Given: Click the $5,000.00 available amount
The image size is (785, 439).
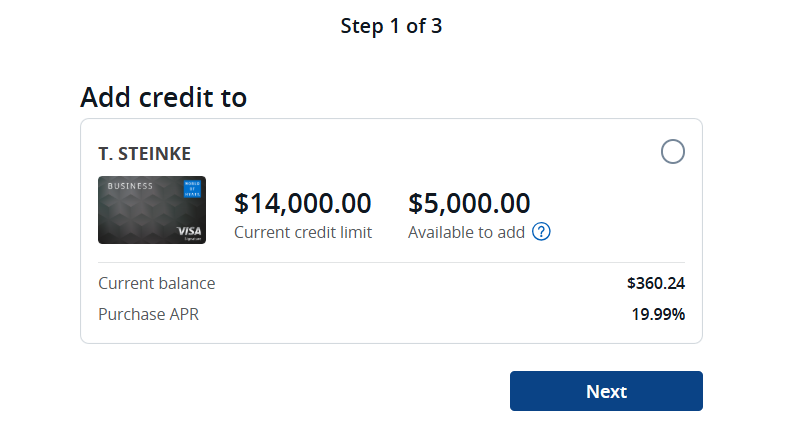Looking at the screenshot, I should click(x=469, y=203).
